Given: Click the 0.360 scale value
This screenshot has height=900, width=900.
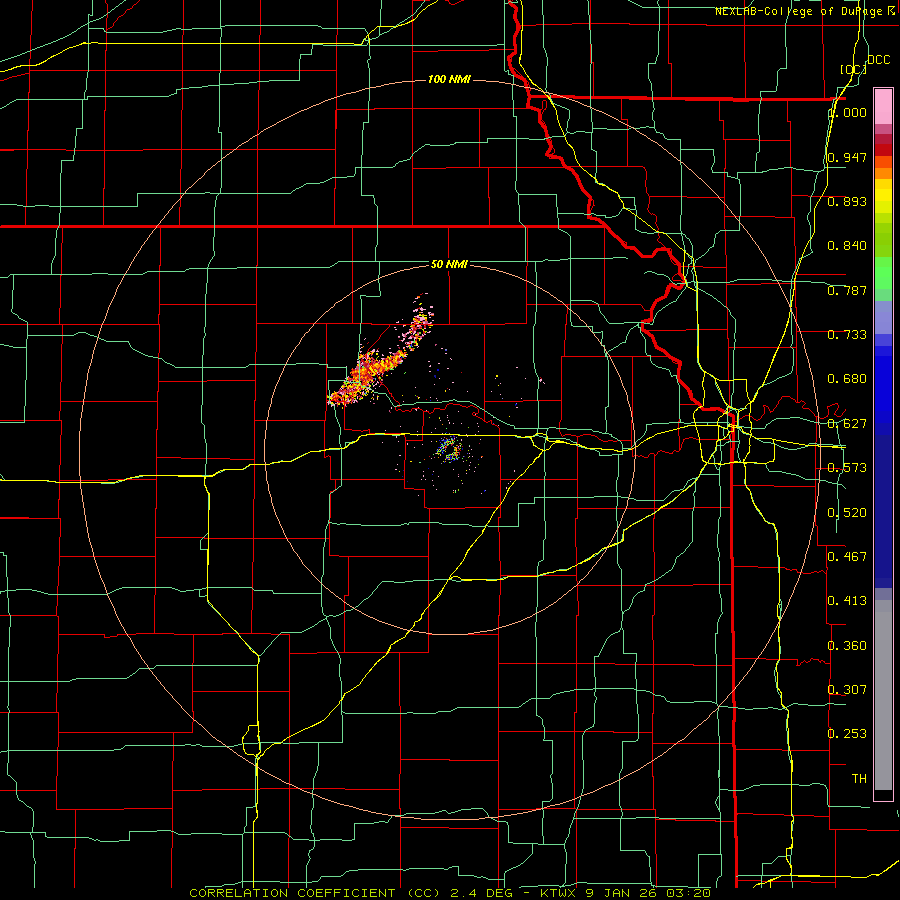Looking at the screenshot, I should [x=847, y=646].
